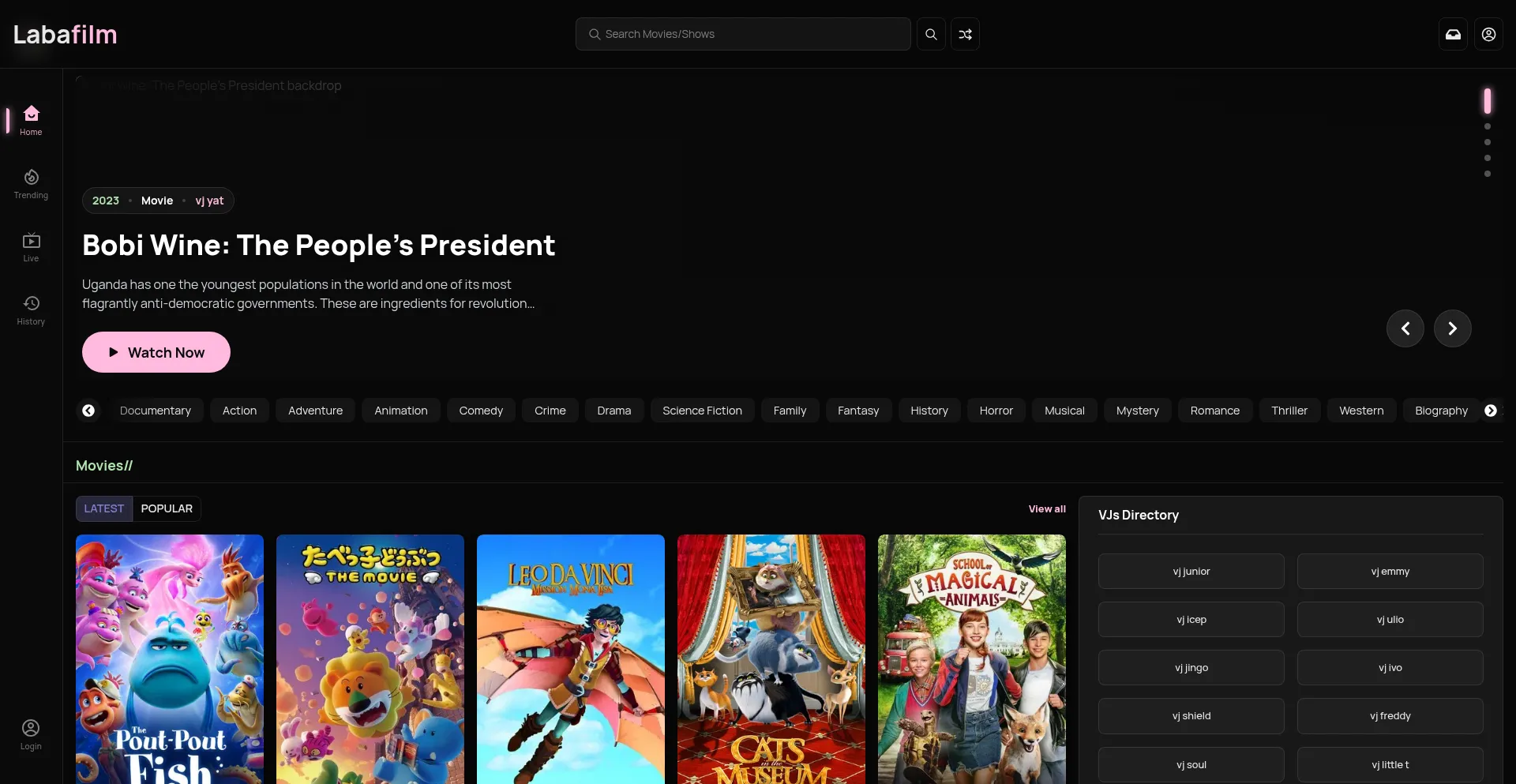
Task: Open the Live TV sidebar icon
Action: point(31,247)
